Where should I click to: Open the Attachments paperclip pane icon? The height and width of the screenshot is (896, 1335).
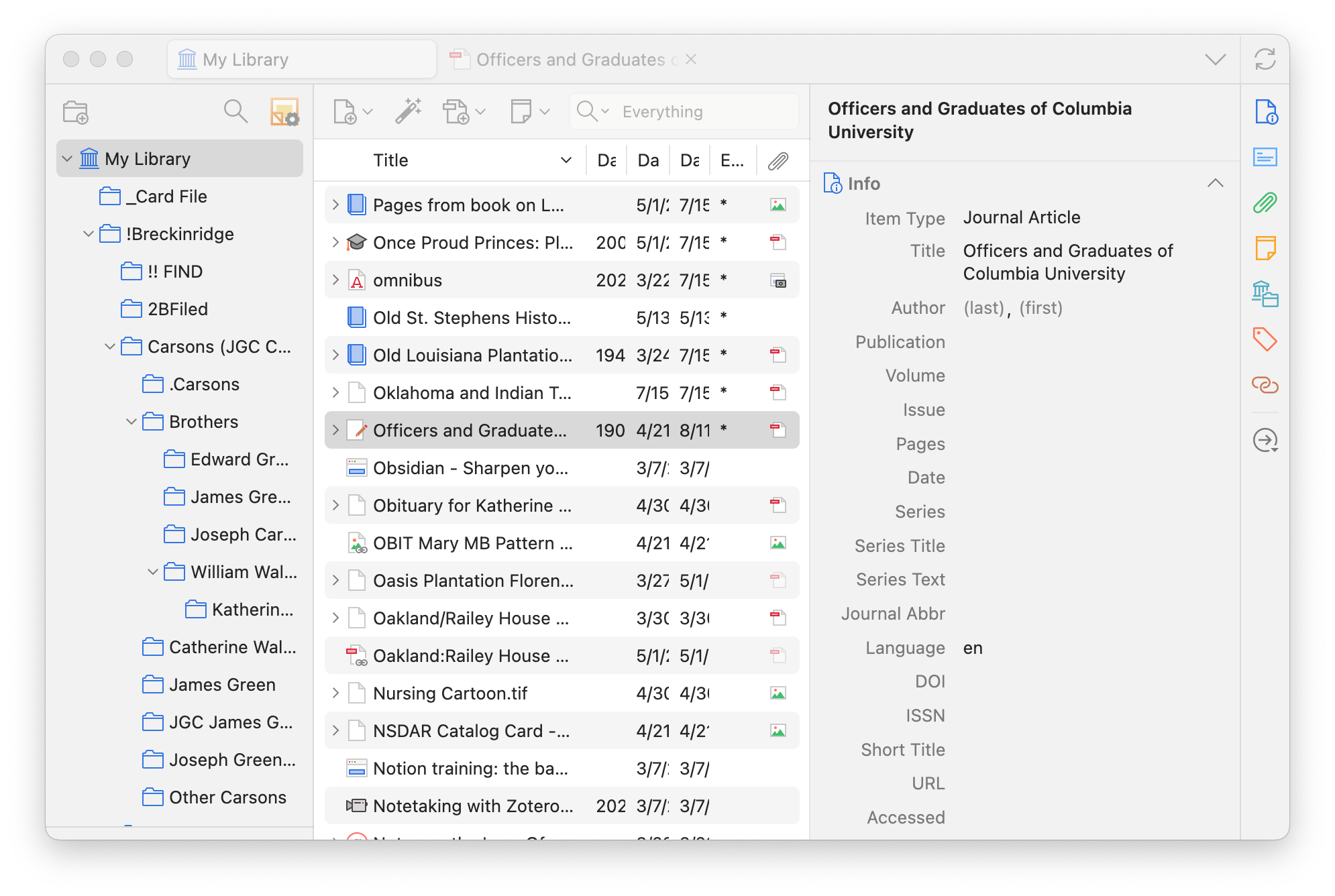[1265, 203]
